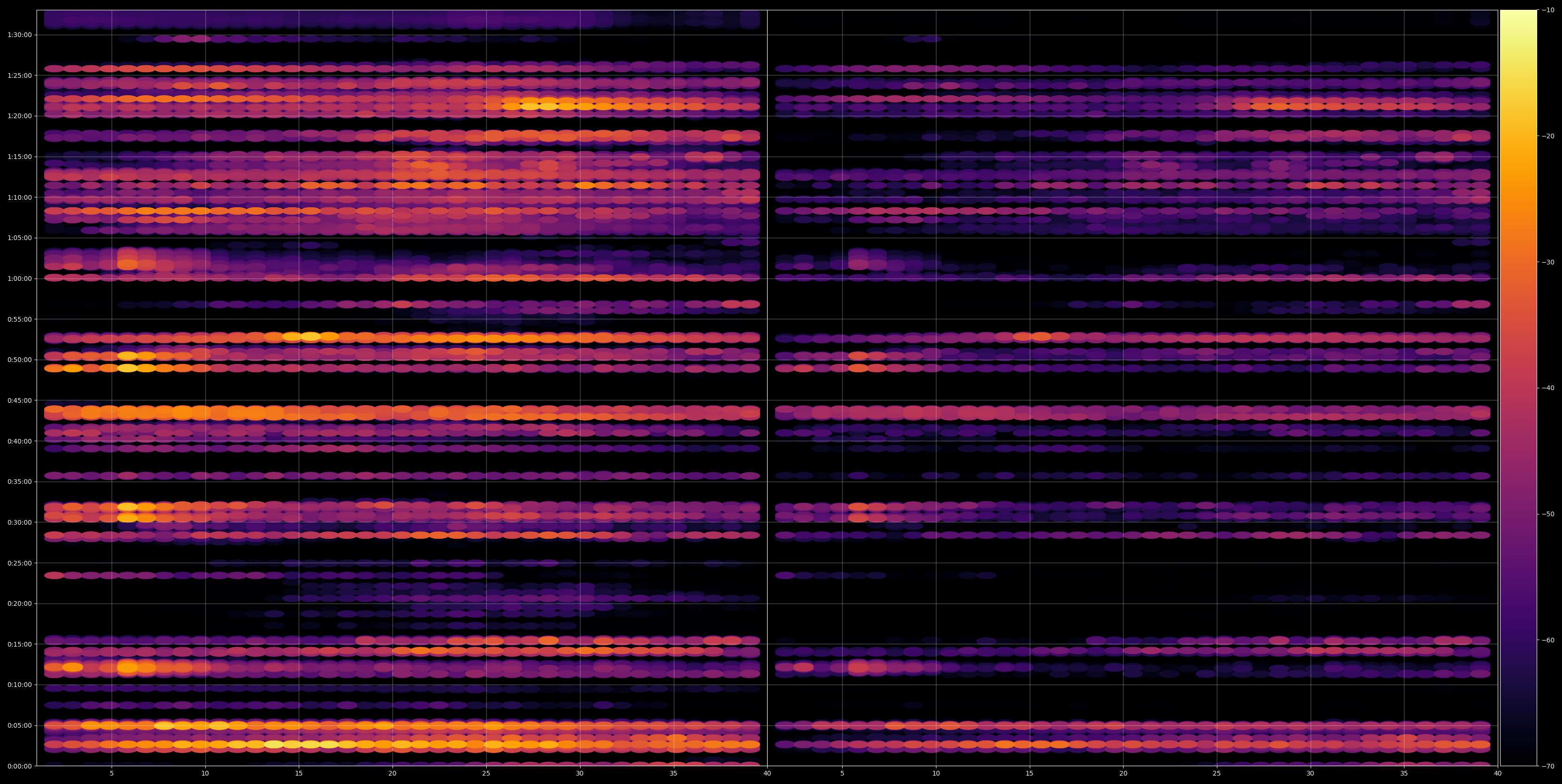Screen dimensions: 1562x784
Task: Click the 0:20:00 time axis label
Action: pyautogui.click(x=19, y=603)
